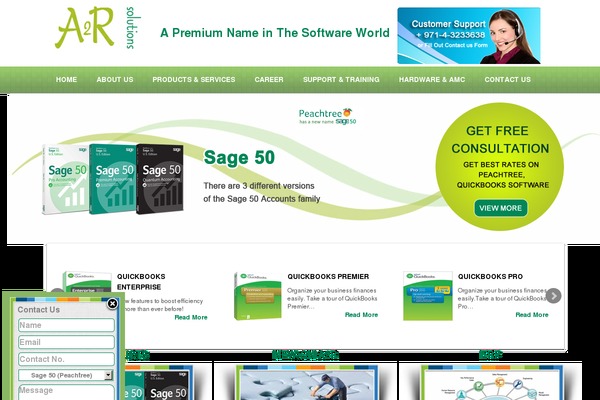Read More about QuickBooks Enterprise

point(191,317)
